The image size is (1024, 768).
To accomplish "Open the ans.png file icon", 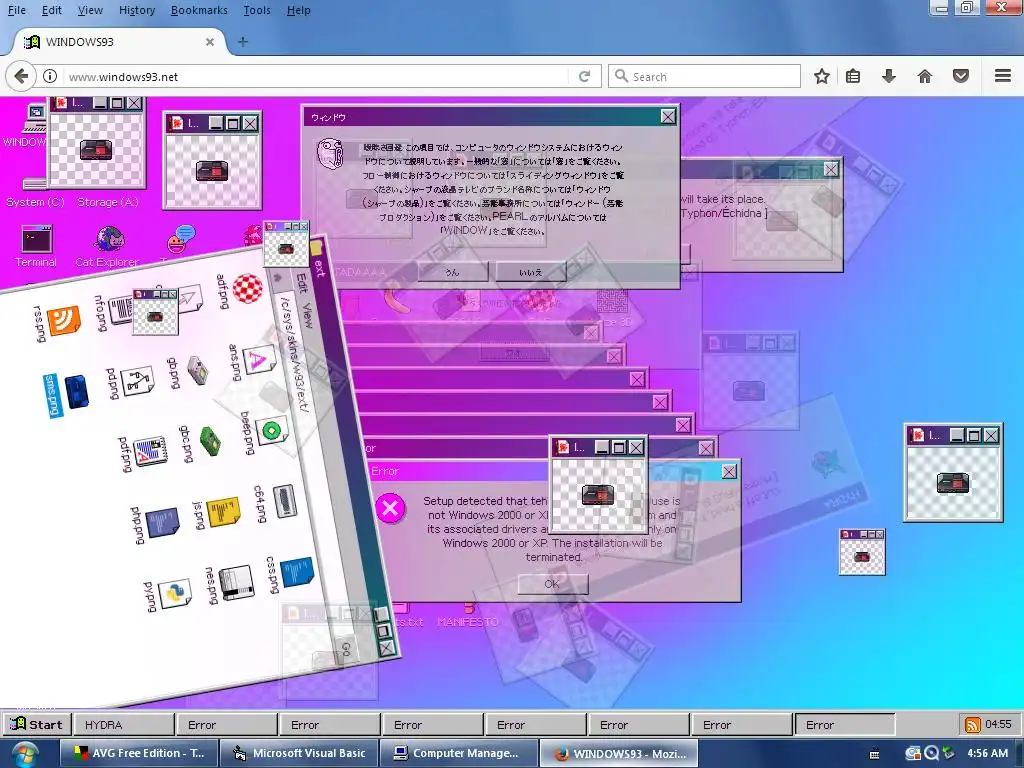I will pyautogui.click(x=259, y=360).
